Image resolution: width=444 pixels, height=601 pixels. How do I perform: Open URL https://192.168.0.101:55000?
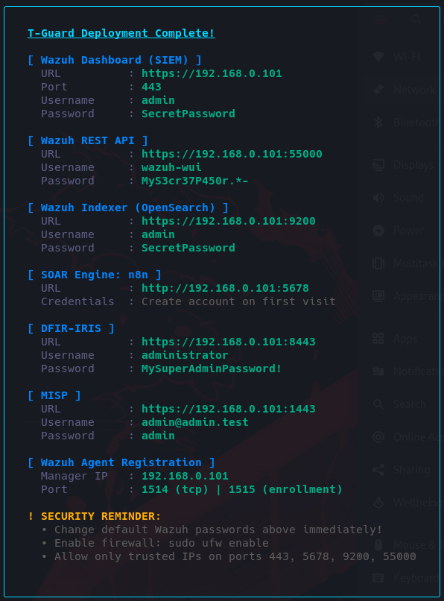tap(232, 154)
